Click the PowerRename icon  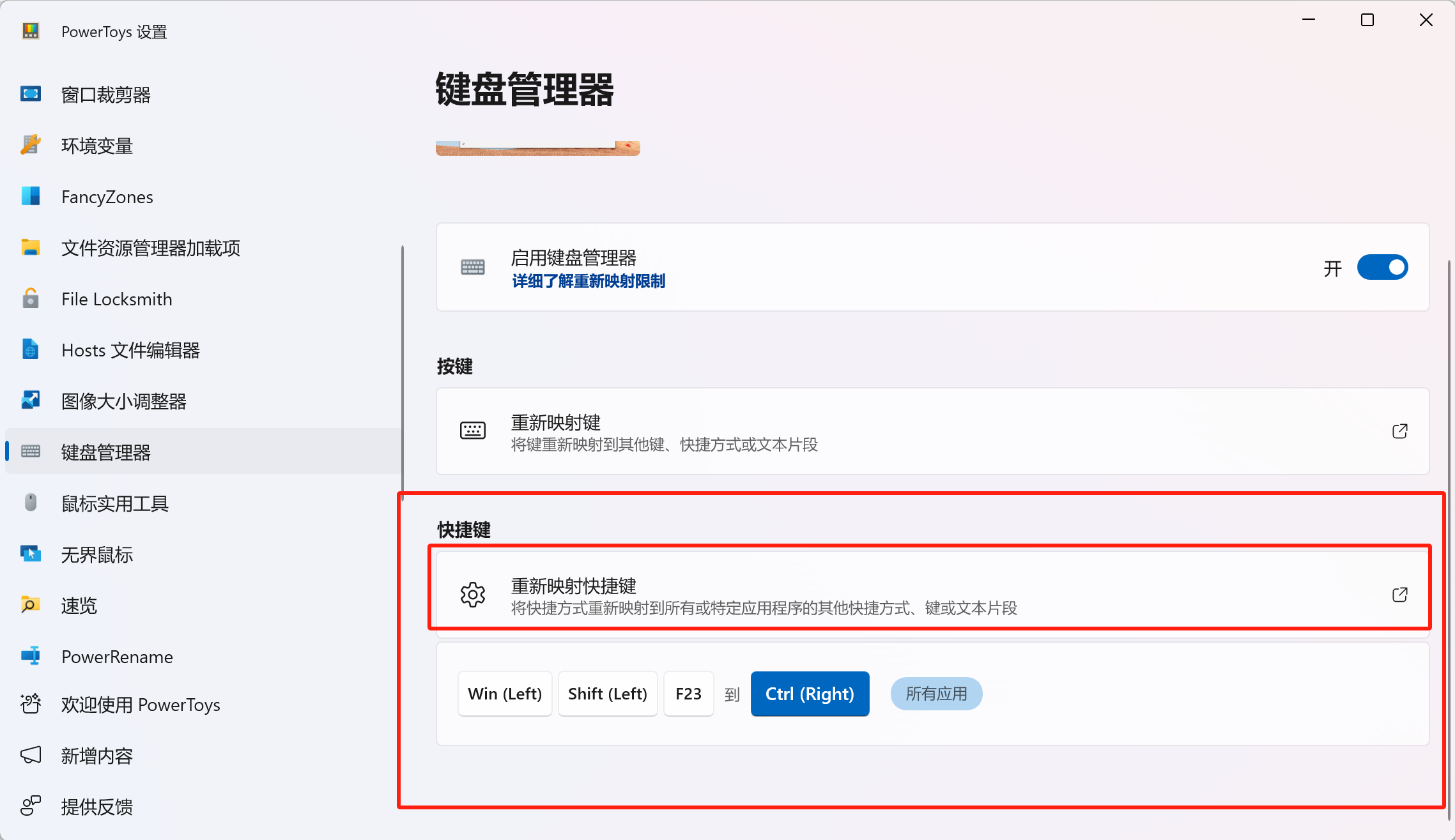(x=31, y=656)
